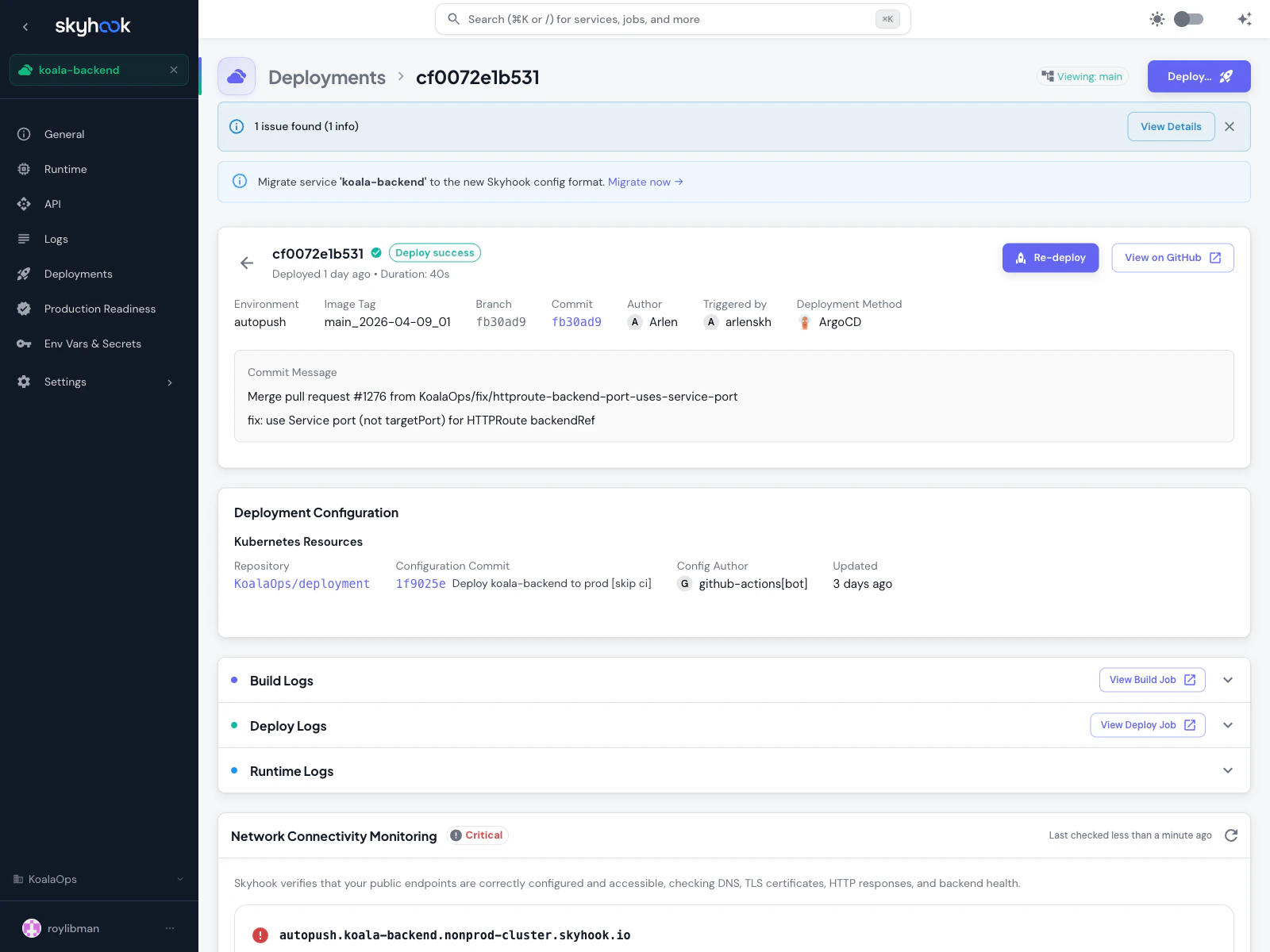Collapse the KoalaOps organization menu
1270x952 pixels.
[179, 879]
